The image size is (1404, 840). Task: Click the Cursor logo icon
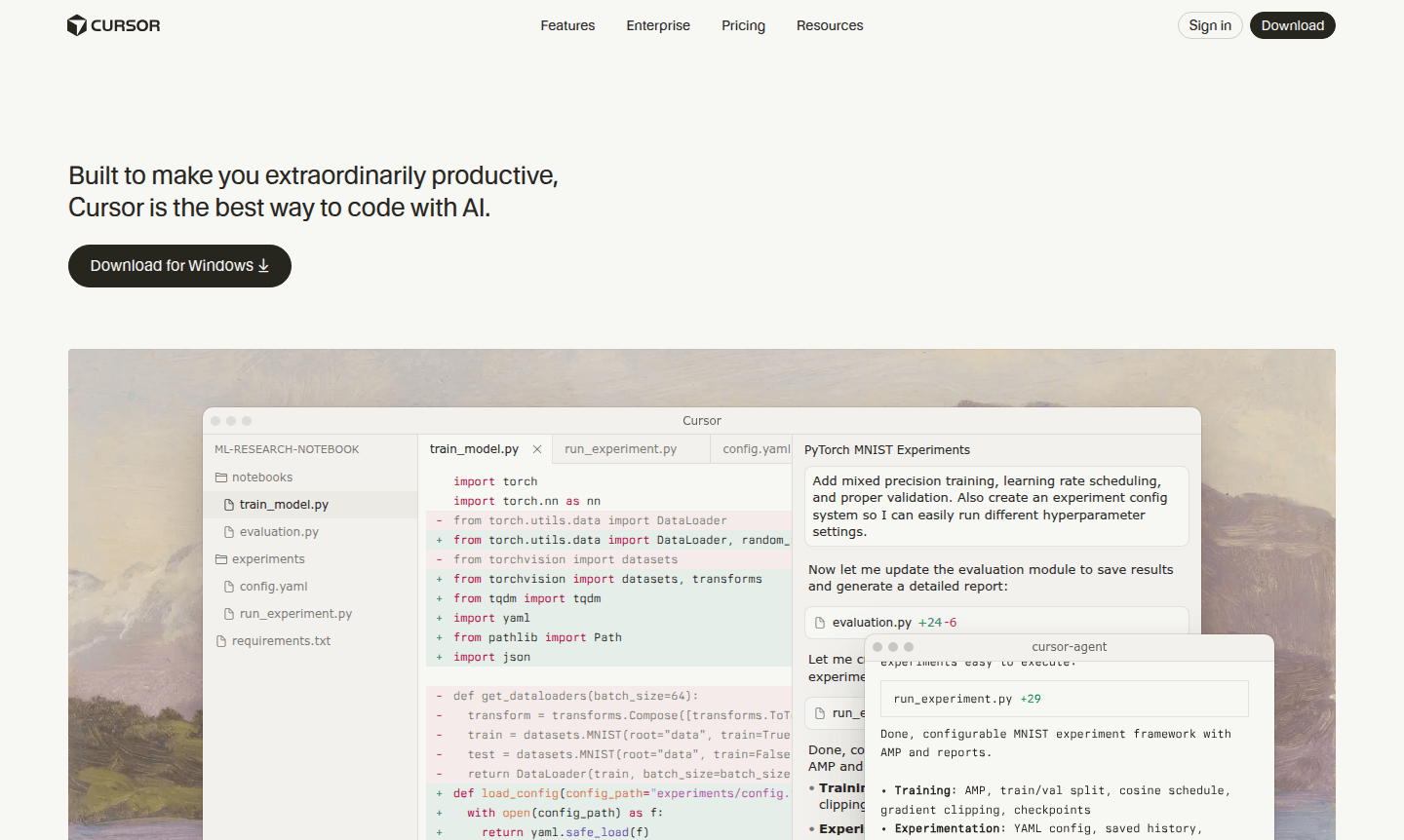coord(77,25)
